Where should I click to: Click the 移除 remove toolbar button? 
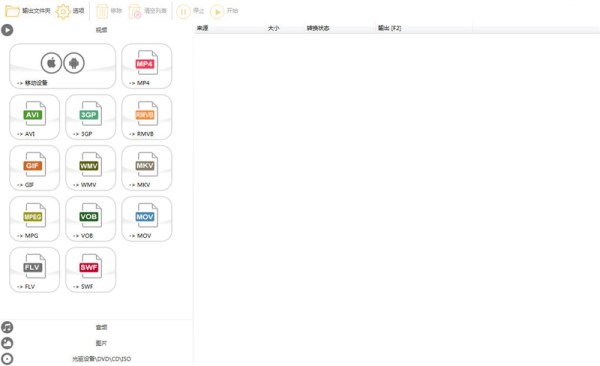(x=109, y=11)
